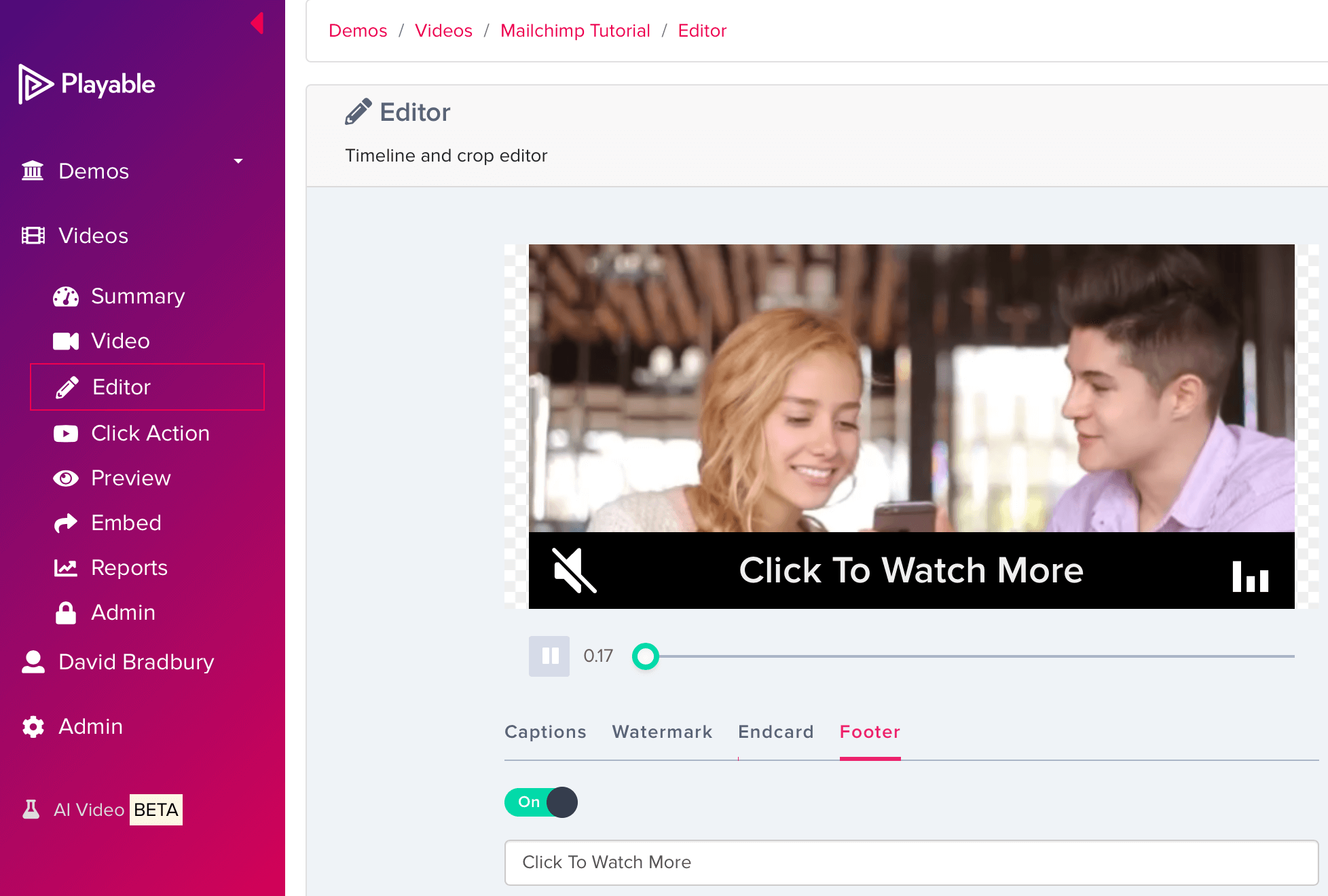Open the Endcard tab

(x=775, y=732)
